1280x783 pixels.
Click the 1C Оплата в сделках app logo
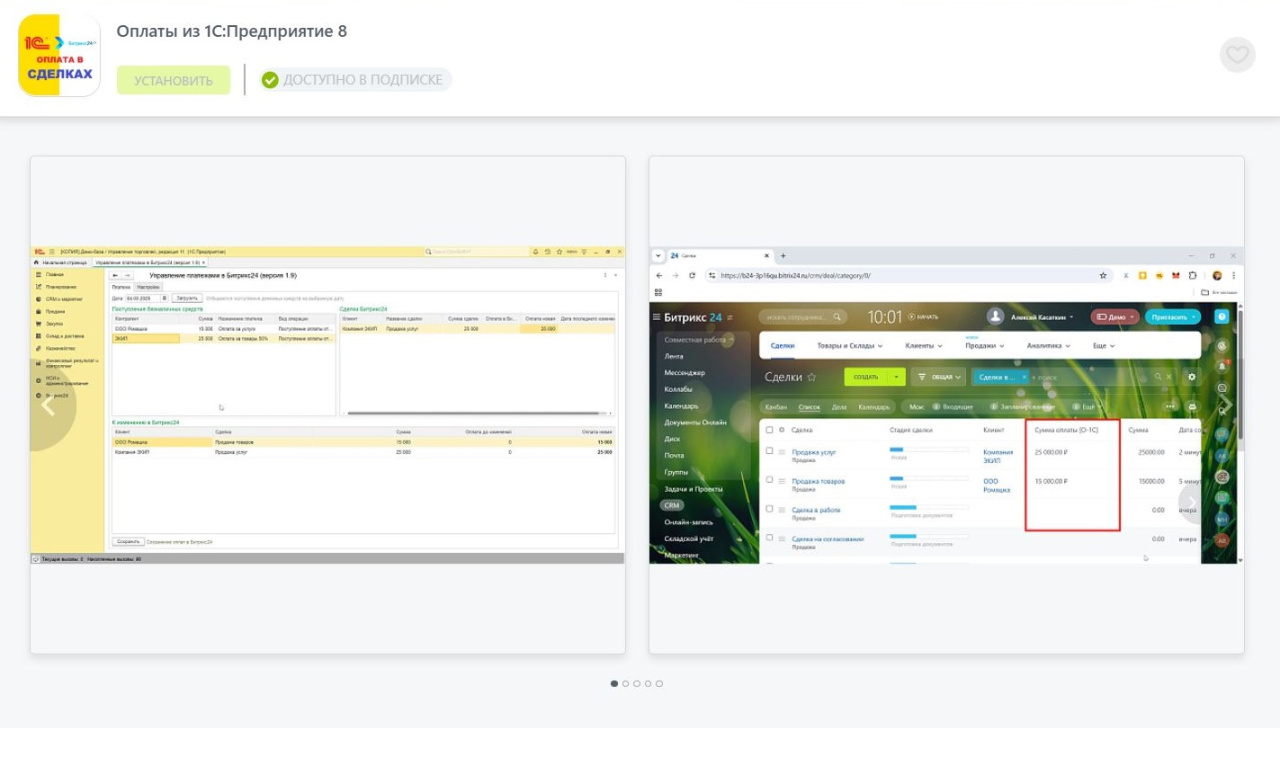click(59, 55)
